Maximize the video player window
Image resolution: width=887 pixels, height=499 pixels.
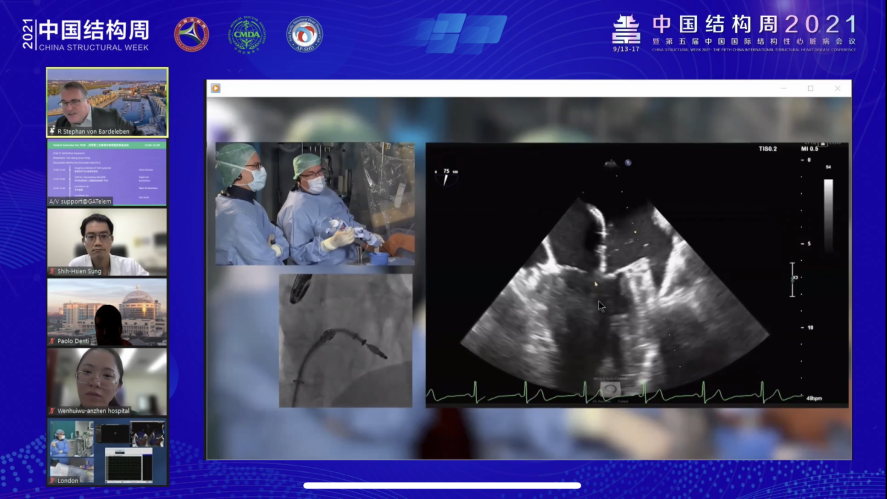[811, 88]
